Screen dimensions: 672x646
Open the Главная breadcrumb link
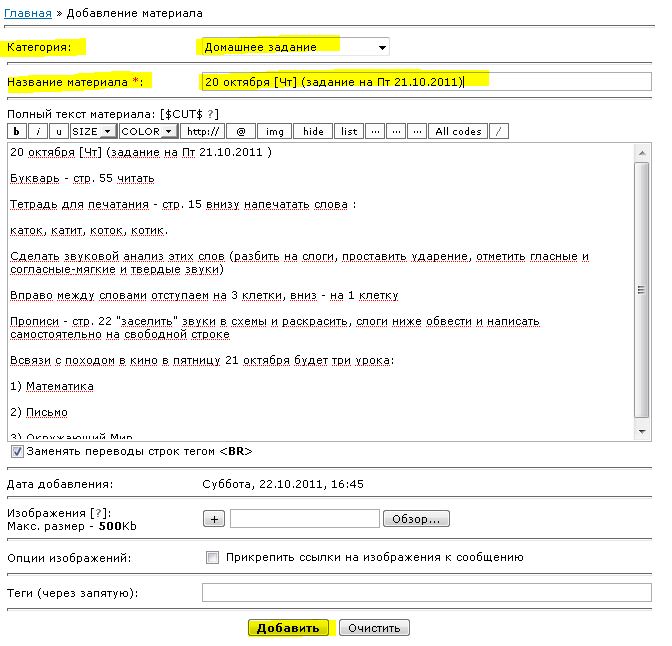28,13
